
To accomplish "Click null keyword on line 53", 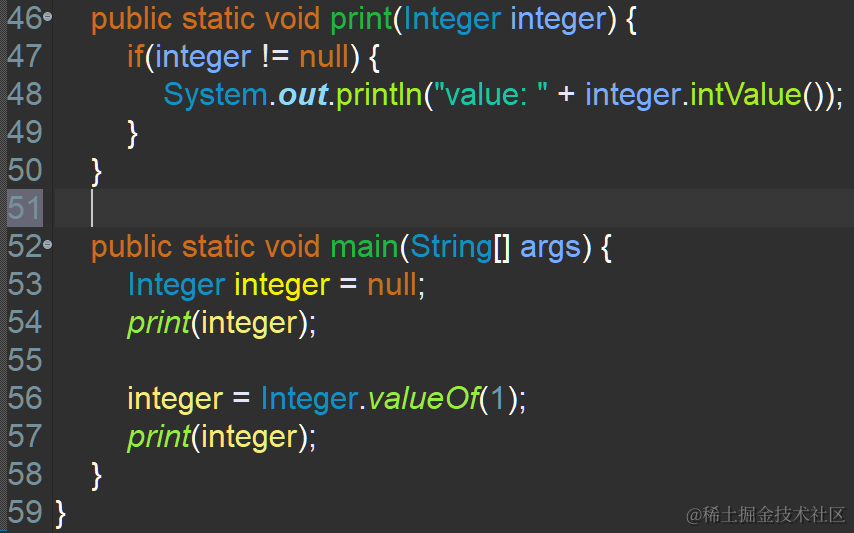I will click(392, 284).
